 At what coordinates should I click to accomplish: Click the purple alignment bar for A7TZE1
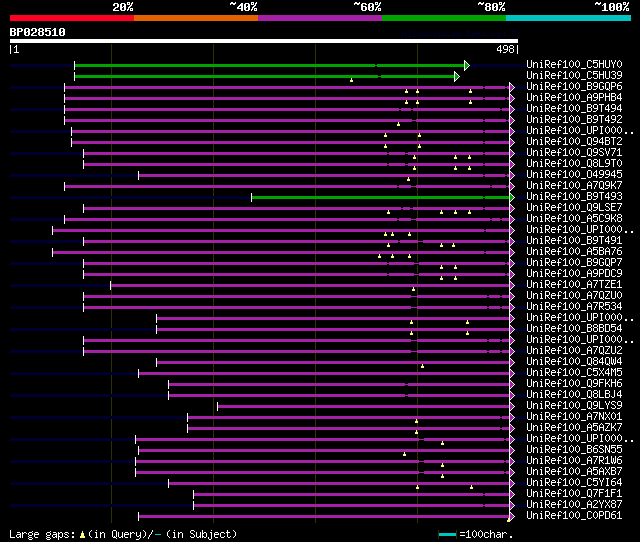tap(310, 286)
